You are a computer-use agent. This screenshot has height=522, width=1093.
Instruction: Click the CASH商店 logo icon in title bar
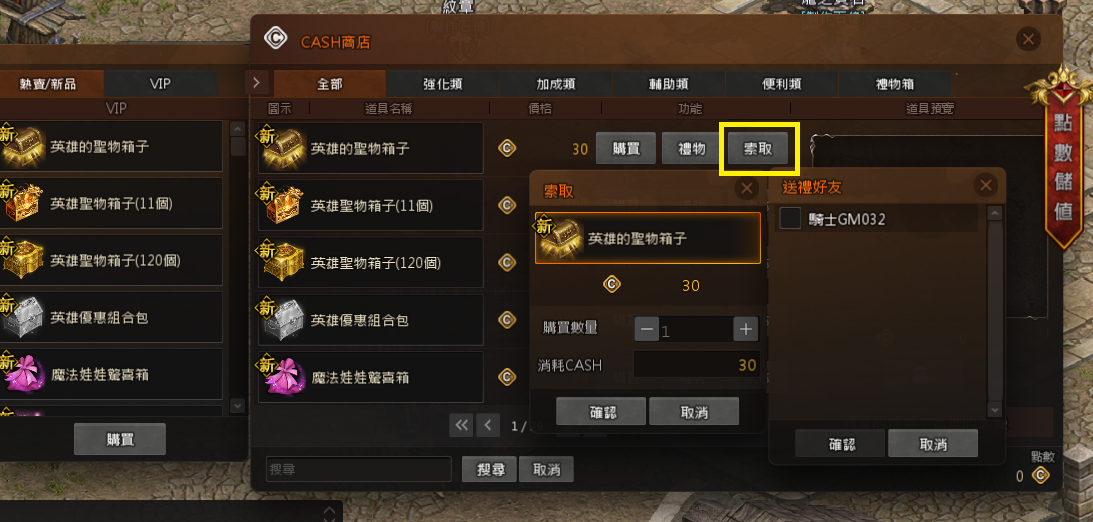coord(275,38)
